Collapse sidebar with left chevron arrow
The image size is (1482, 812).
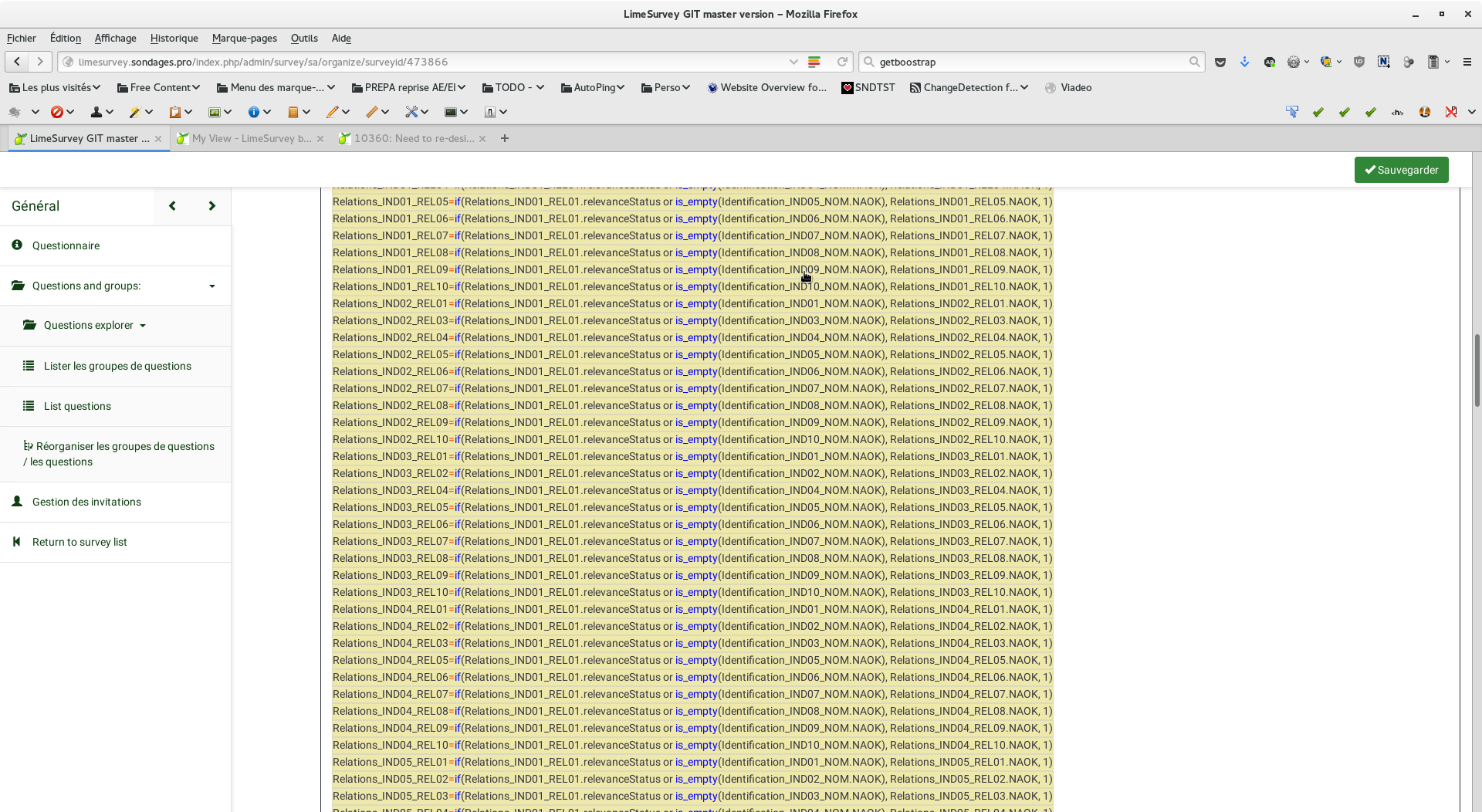(172, 206)
